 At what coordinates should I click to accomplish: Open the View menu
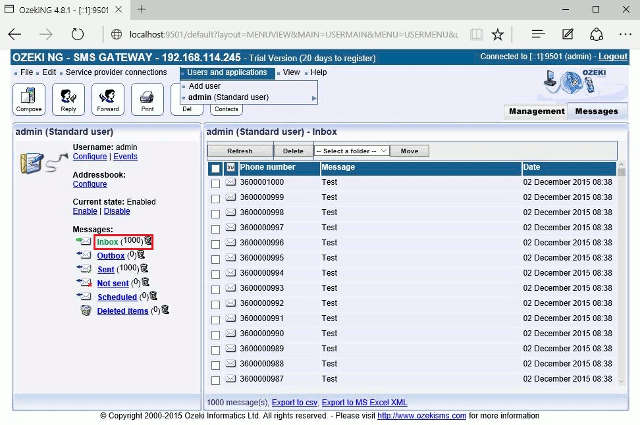(x=291, y=72)
